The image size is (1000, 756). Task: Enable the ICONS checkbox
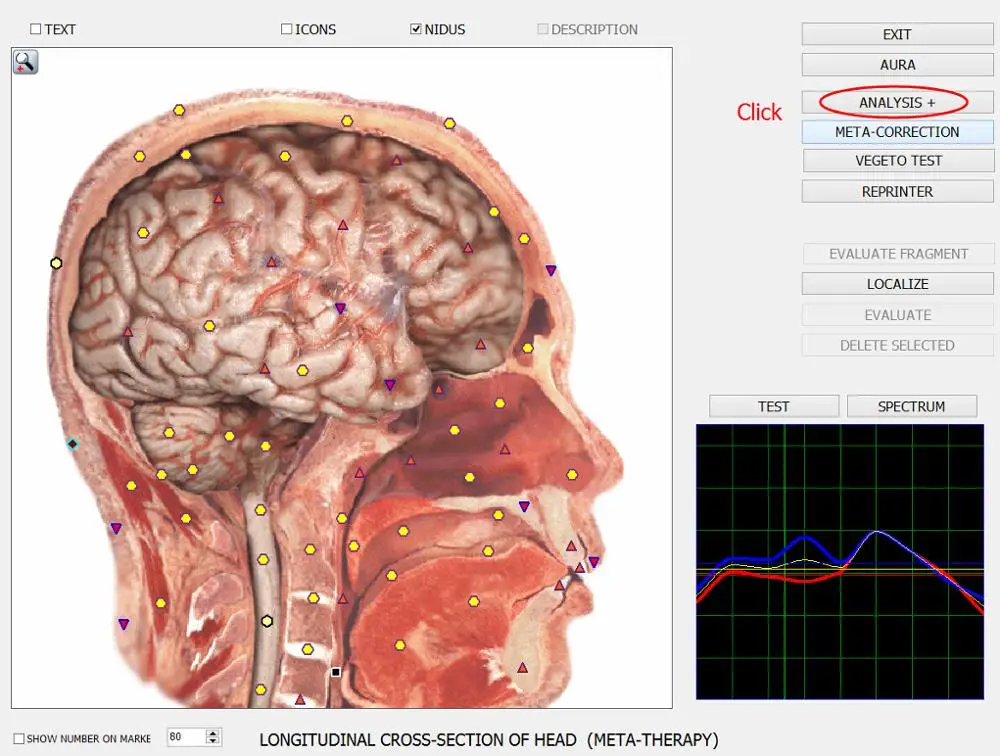coord(287,30)
